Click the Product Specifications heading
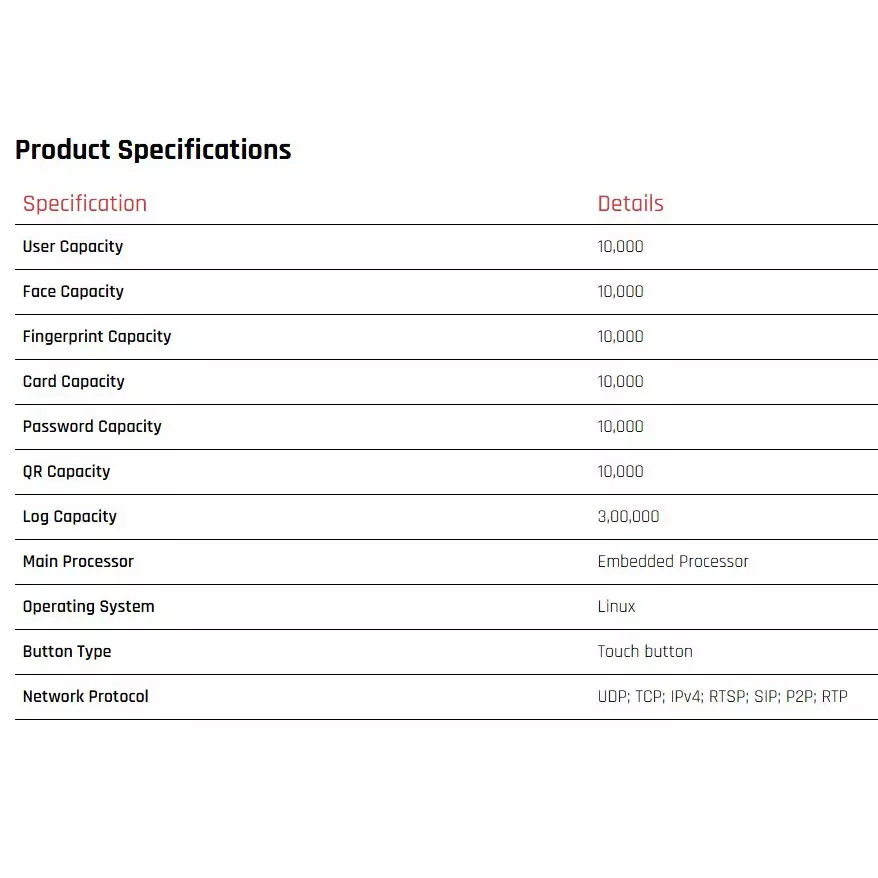This screenshot has width=878, height=878. [x=153, y=150]
